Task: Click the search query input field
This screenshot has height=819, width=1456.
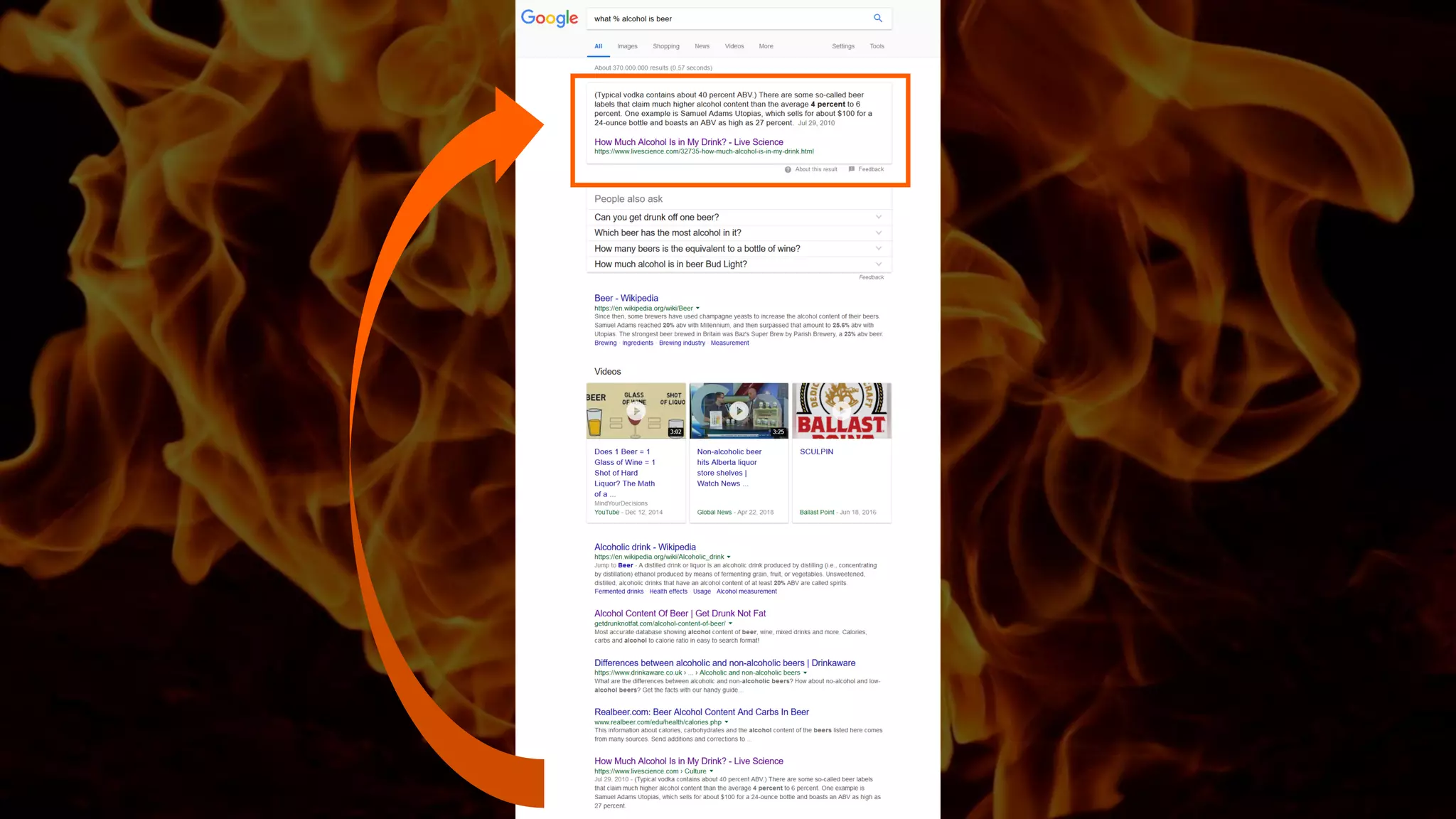Action: (x=725, y=19)
